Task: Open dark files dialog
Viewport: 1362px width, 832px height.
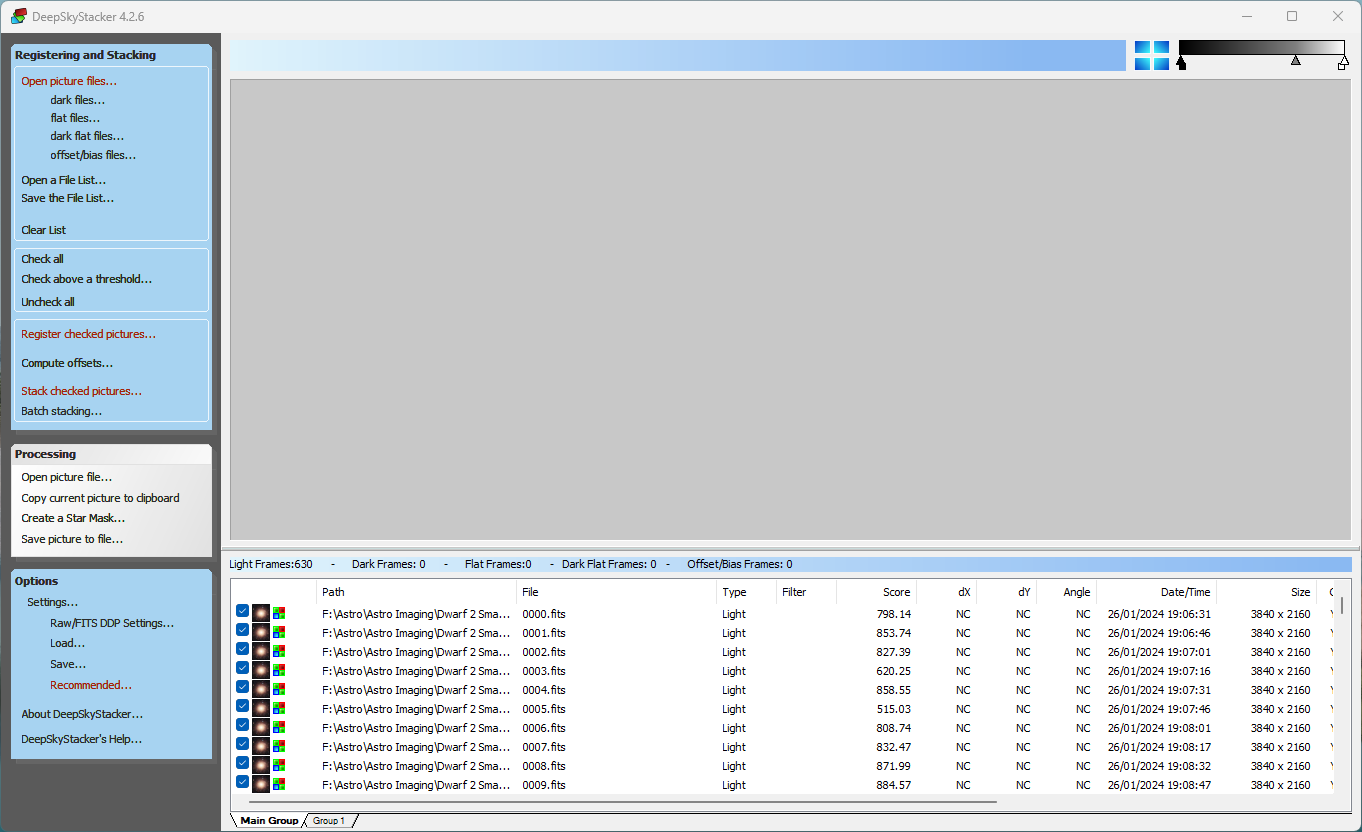Action: click(78, 100)
